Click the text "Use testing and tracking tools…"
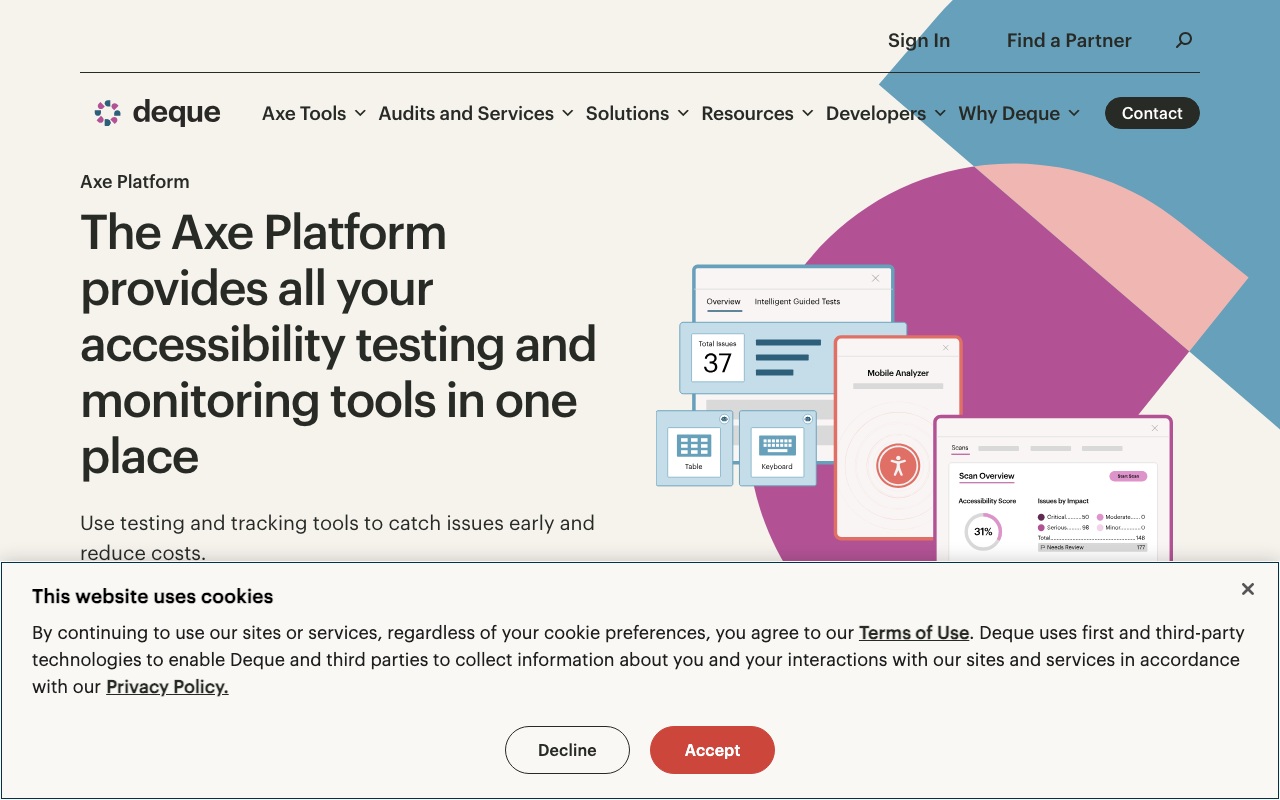The image size is (1280, 800). (x=338, y=537)
